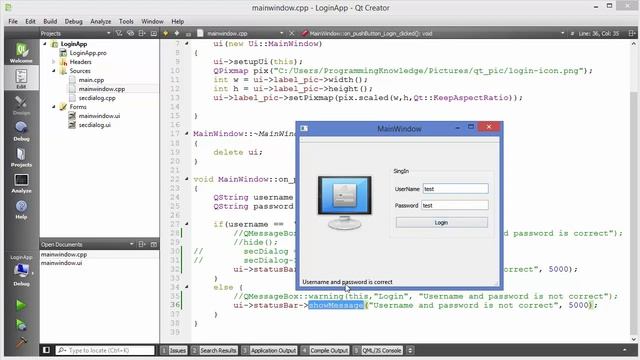Click the Password field in MainWindow

455,205
